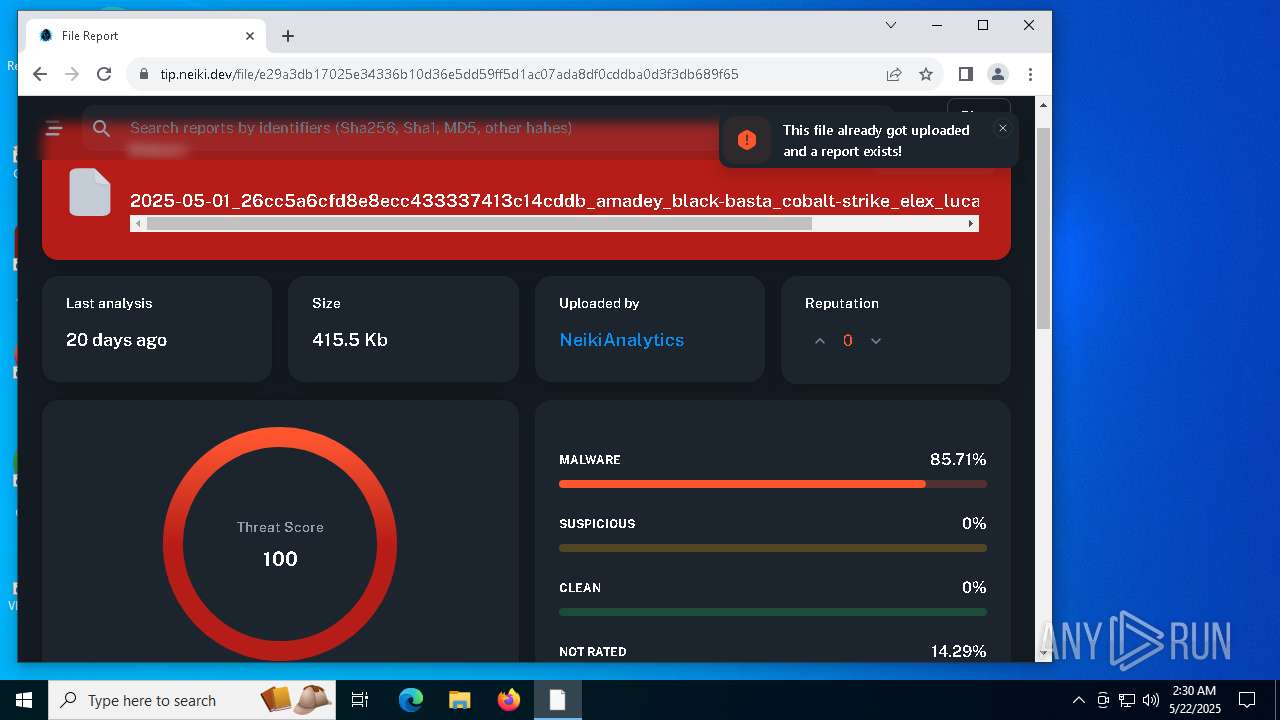This screenshot has width=1280, height=720.
Task: Click the Threat Score gauge
Action: (280, 544)
